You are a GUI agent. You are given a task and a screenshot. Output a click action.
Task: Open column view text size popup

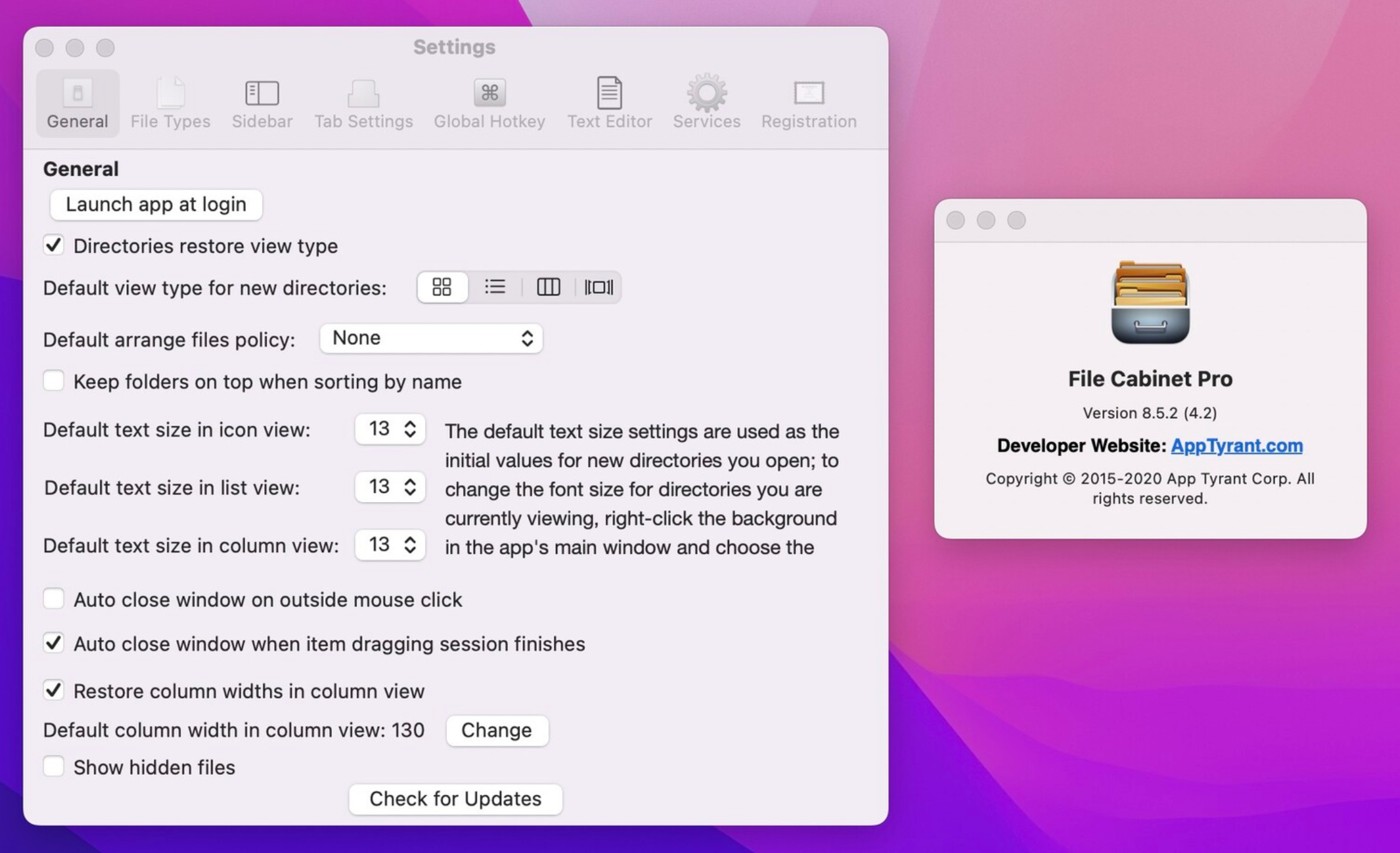click(x=390, y=545)
